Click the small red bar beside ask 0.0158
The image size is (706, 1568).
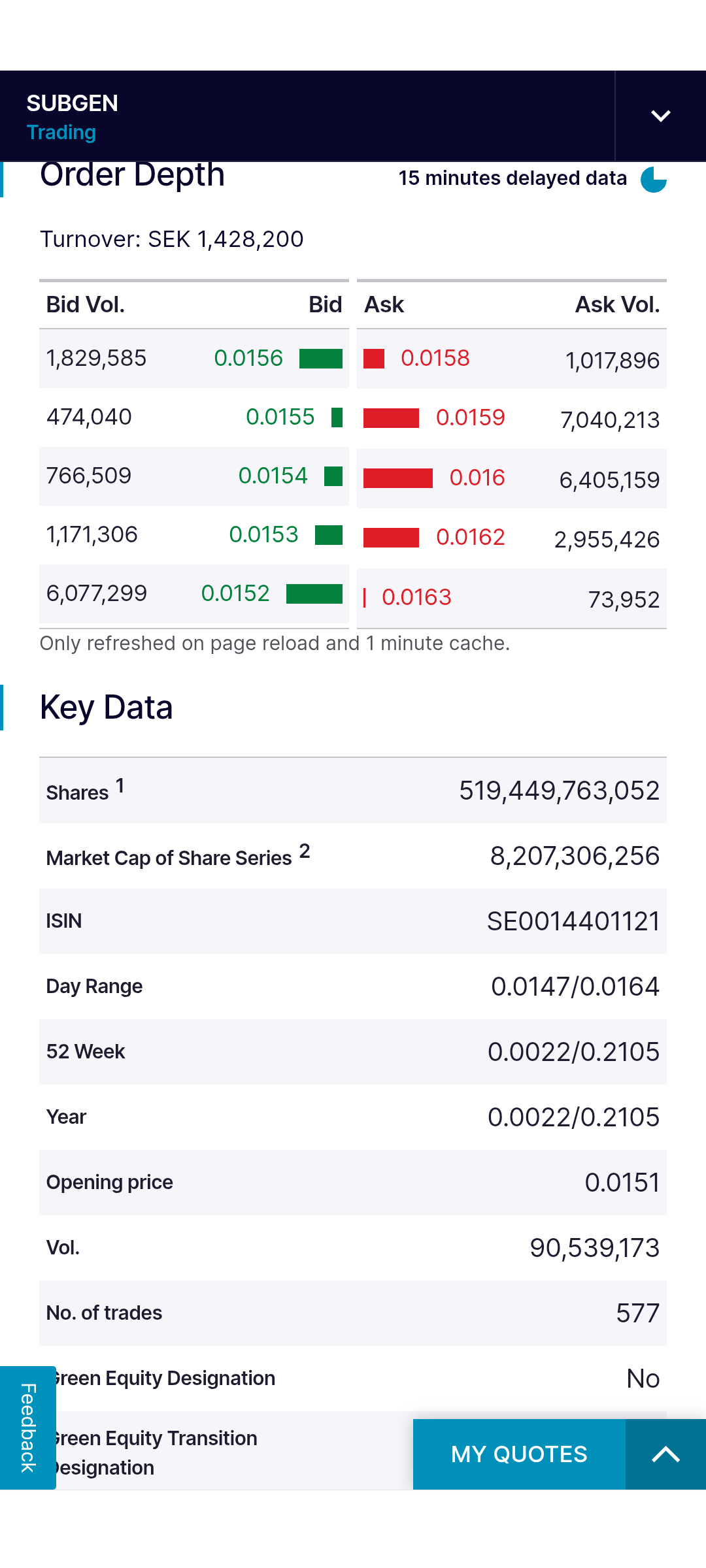pos(374,359)
